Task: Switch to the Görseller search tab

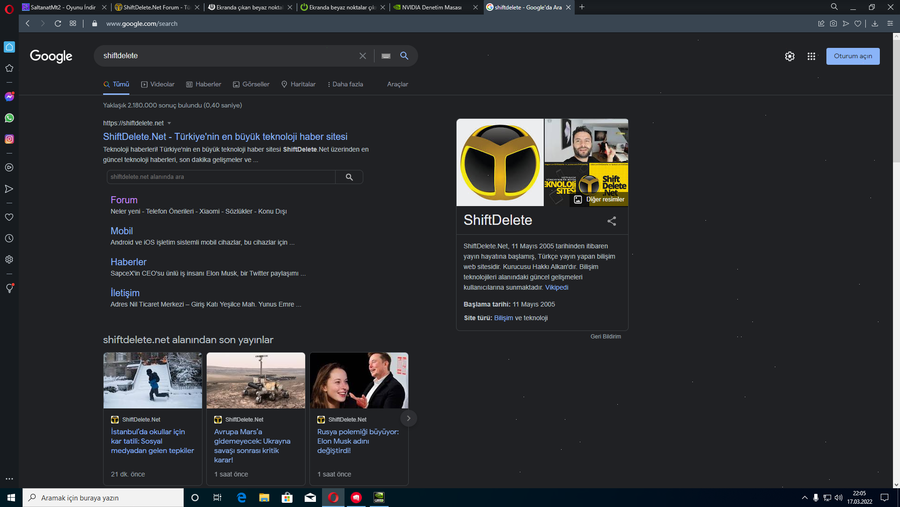Action: point(251,84)
